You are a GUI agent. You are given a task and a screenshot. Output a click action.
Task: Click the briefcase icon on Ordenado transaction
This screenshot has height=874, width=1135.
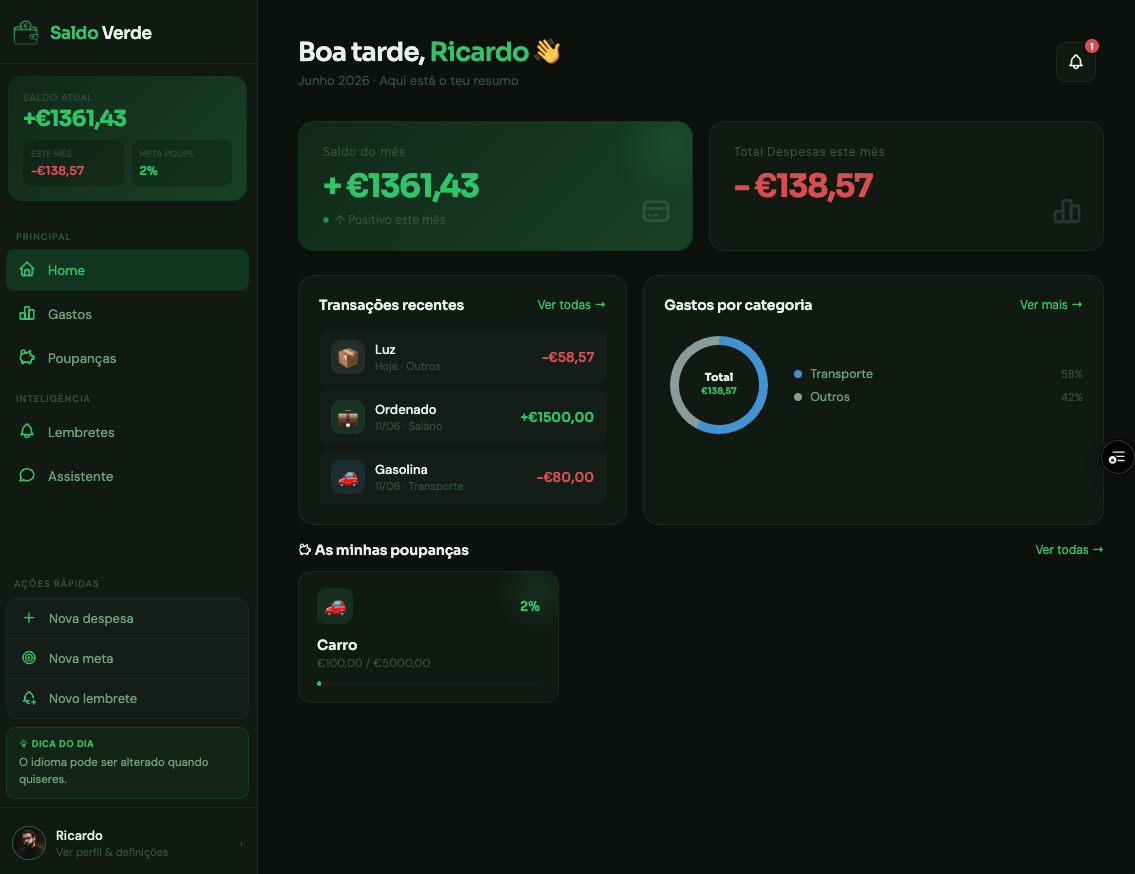[x=348, y=417]
